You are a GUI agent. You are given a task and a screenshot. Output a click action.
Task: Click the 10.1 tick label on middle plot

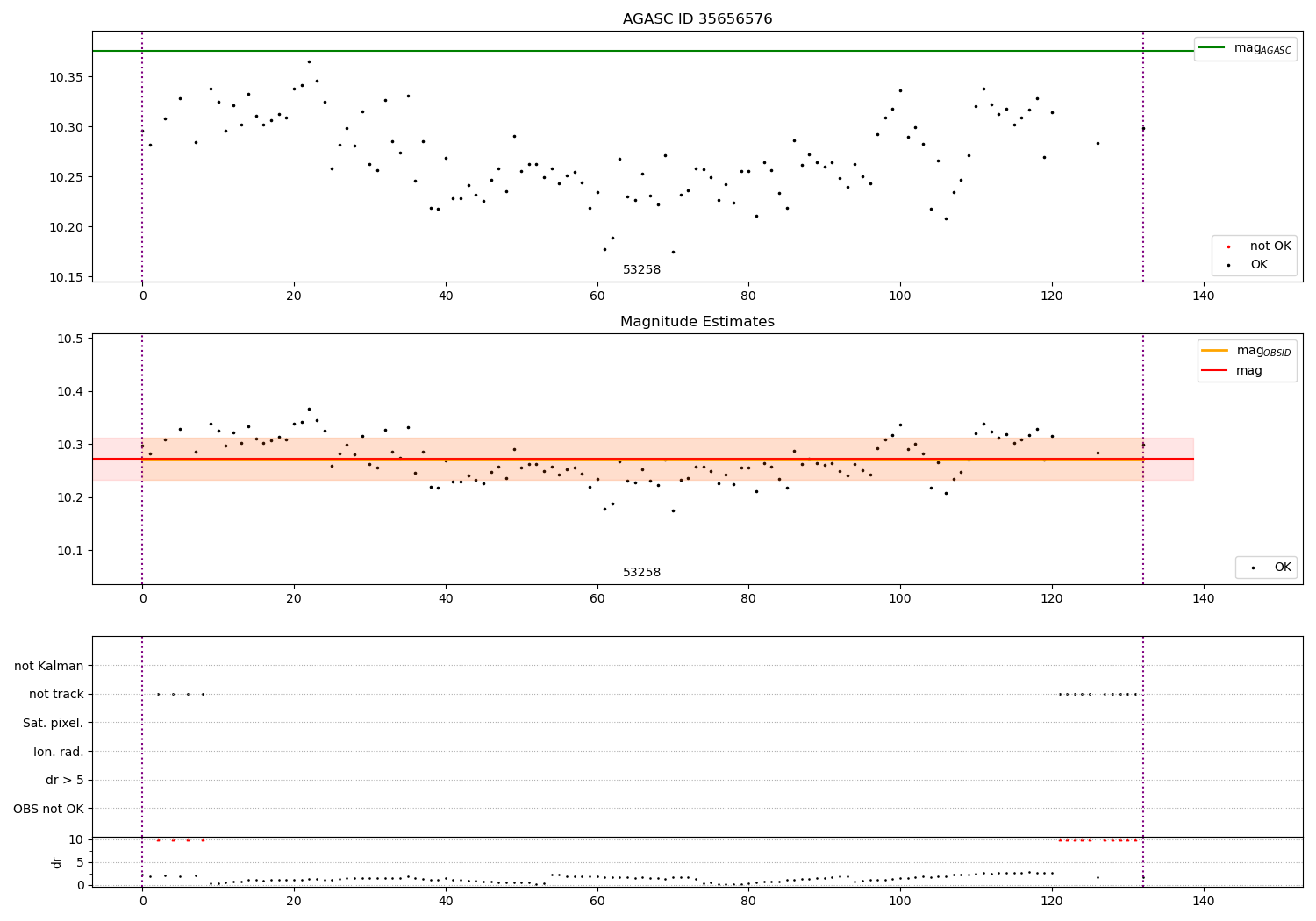click(x=68, y=551)
